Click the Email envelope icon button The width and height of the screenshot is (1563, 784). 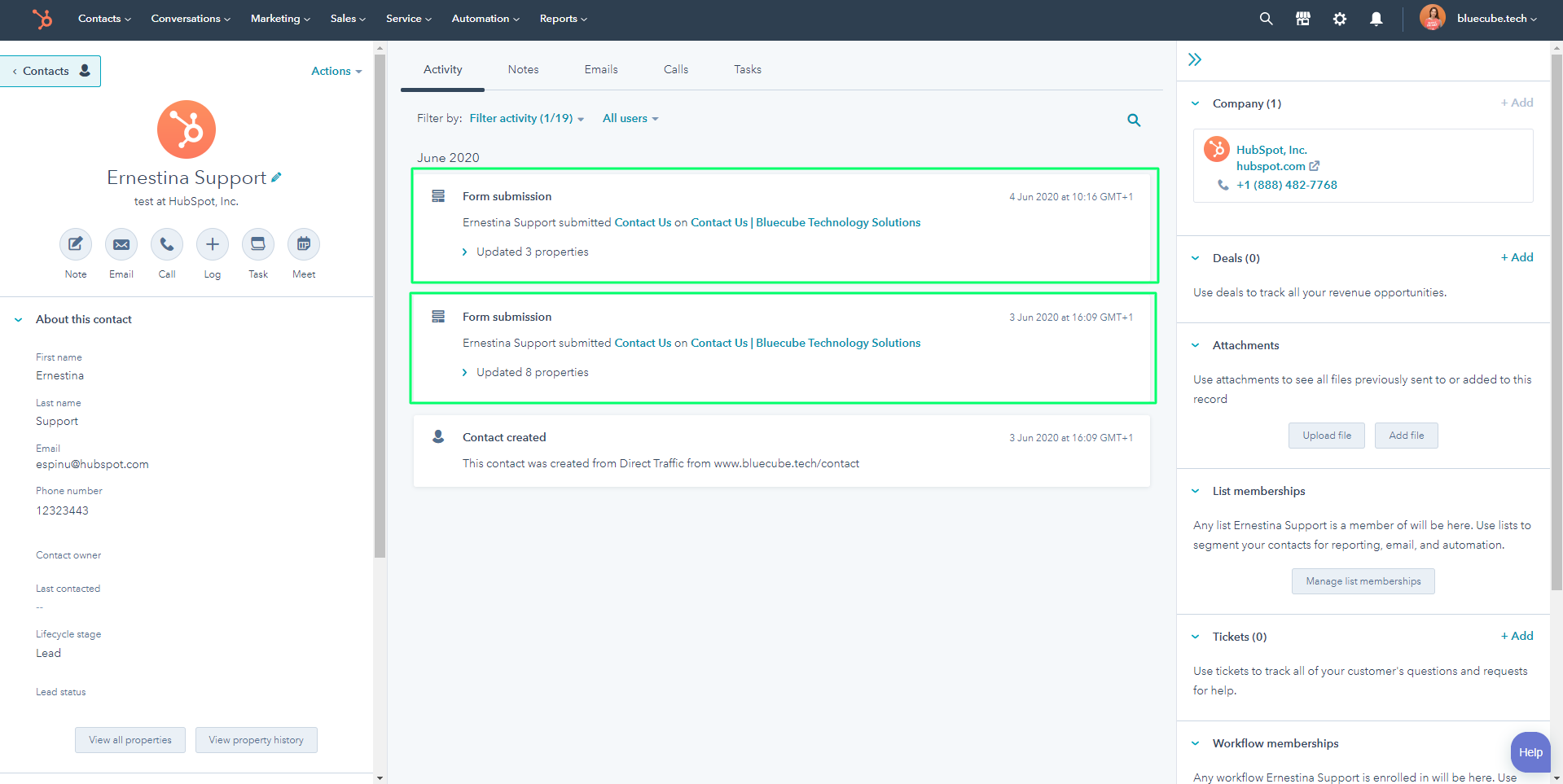(121, 244)
